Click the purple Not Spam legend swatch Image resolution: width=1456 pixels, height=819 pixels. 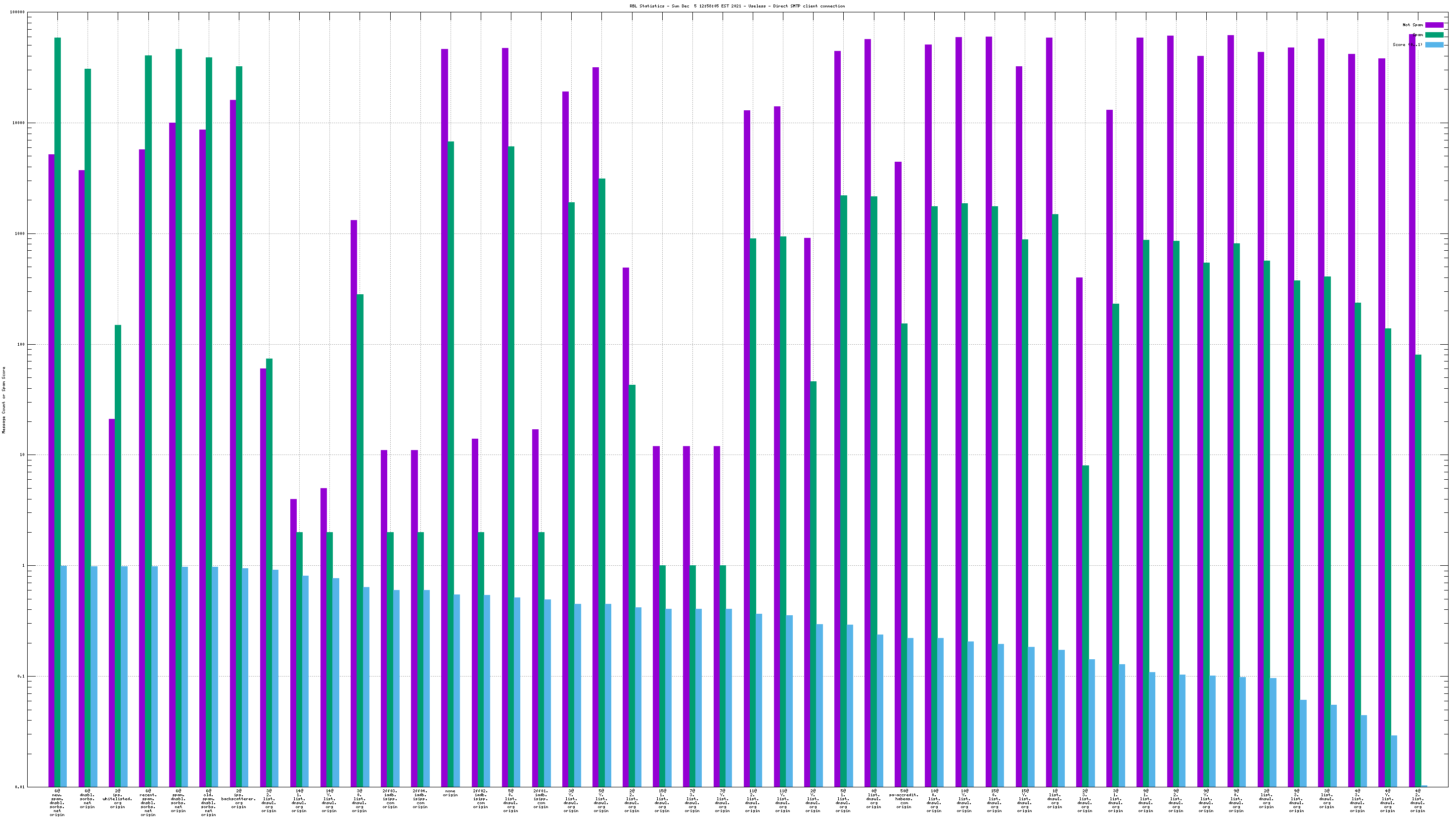(1434, 25)
